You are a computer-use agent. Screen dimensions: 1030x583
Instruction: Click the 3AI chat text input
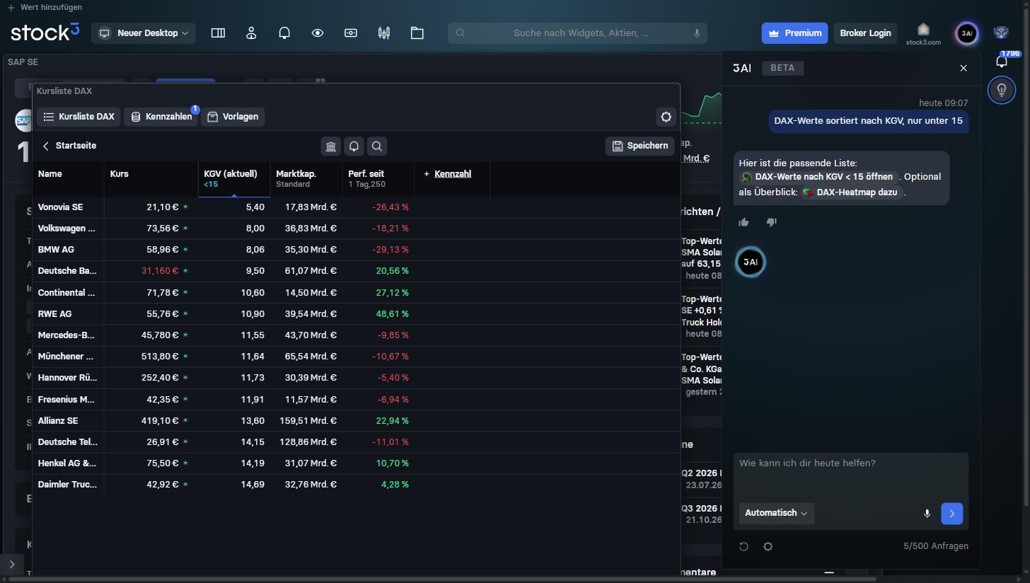[x=850, y=474]
